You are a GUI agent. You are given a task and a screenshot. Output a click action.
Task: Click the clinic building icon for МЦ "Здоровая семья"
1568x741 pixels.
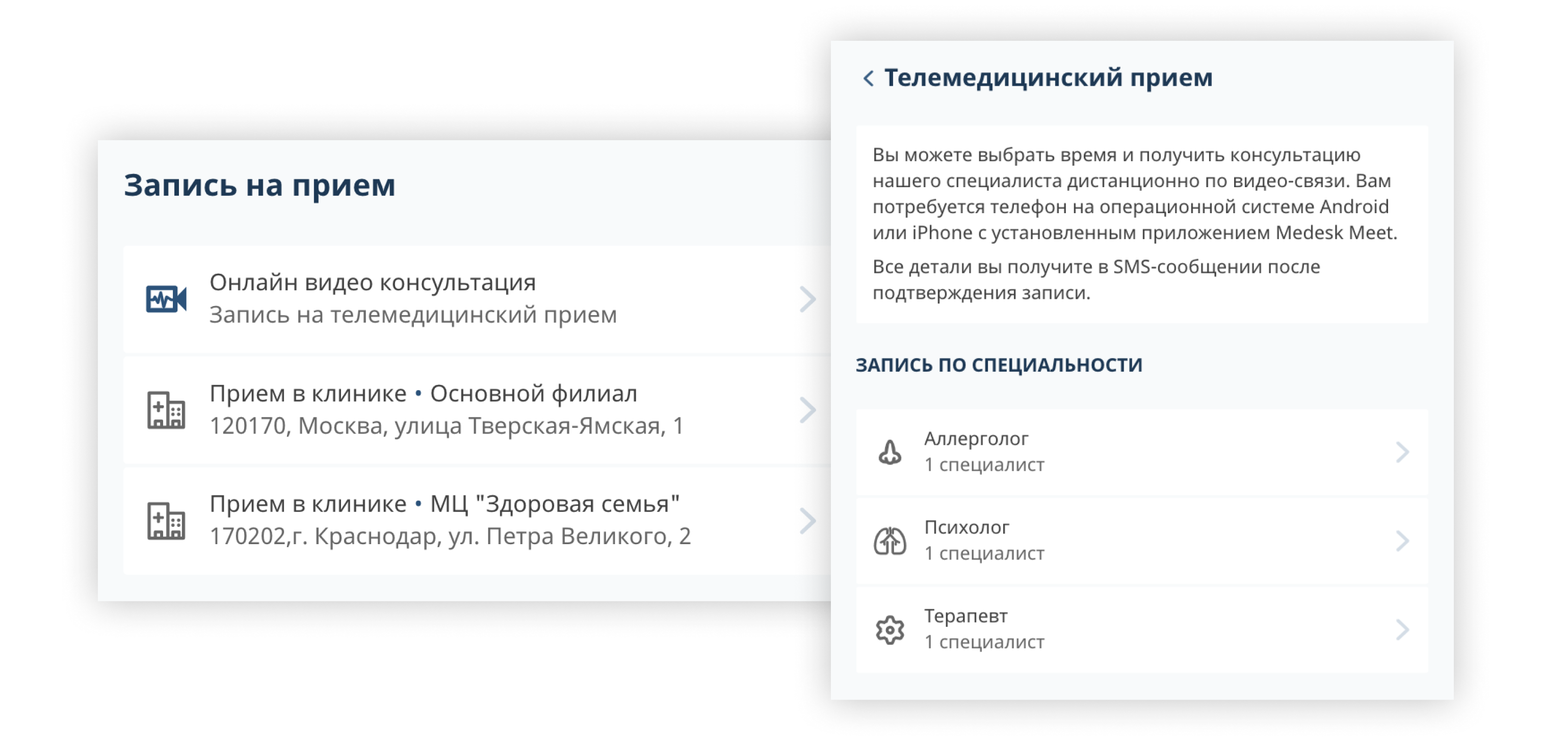(x=166, y=521)
